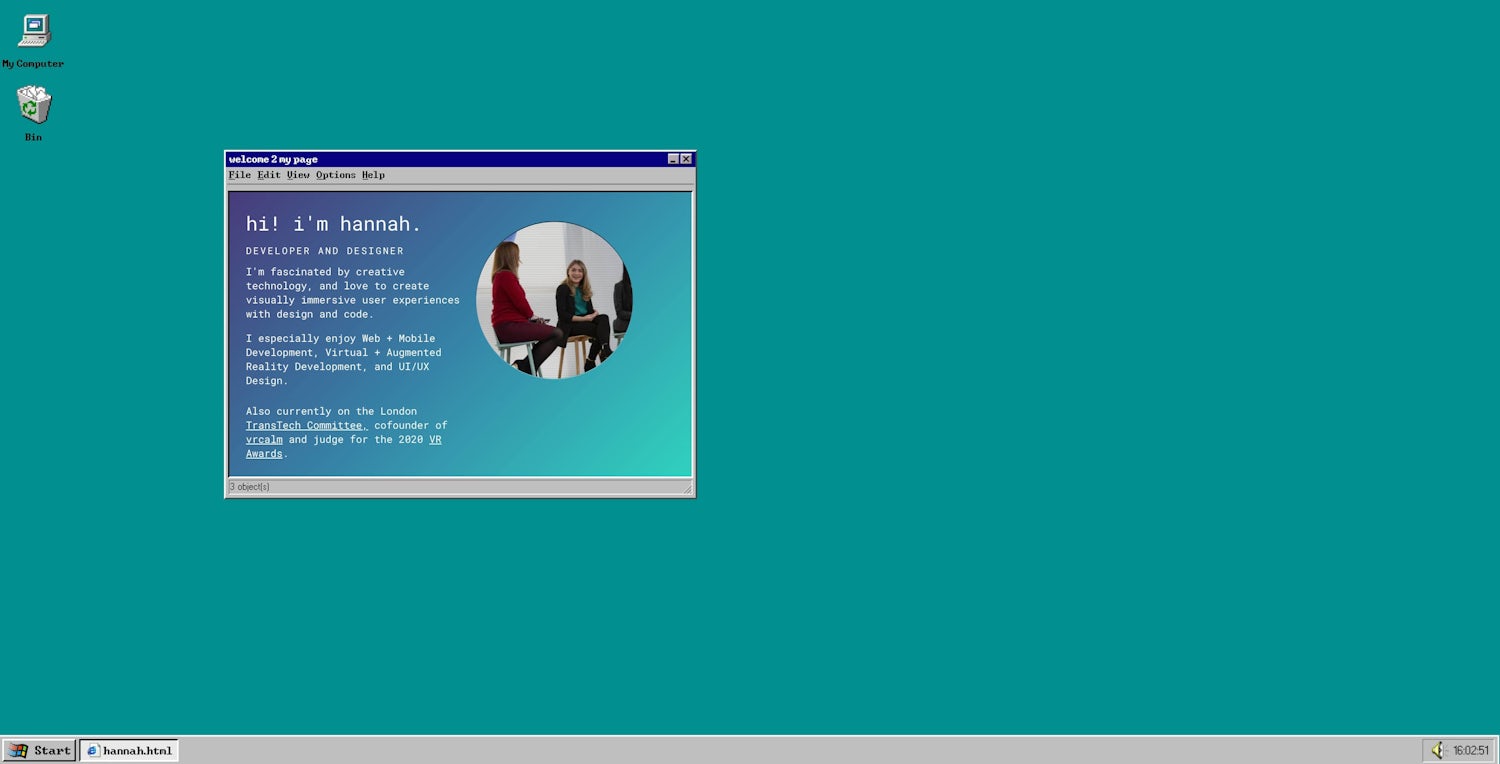Open the vrcalm link
Viewport: 1500px width, 764px height.
[x=264, y=439]
